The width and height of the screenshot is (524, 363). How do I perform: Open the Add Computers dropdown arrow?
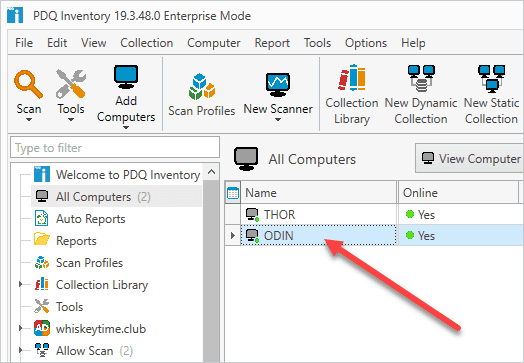pyautogui.click(x=126, y=128)
